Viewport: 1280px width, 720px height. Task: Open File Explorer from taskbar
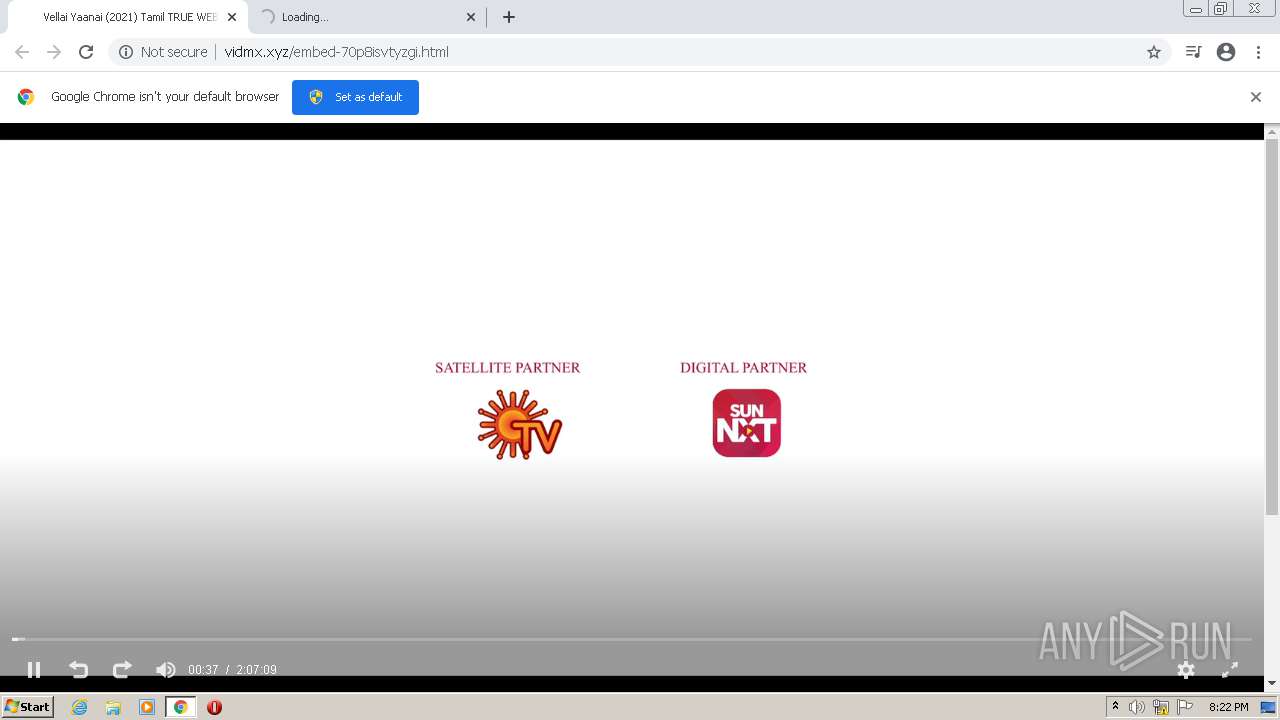[113, 707]
